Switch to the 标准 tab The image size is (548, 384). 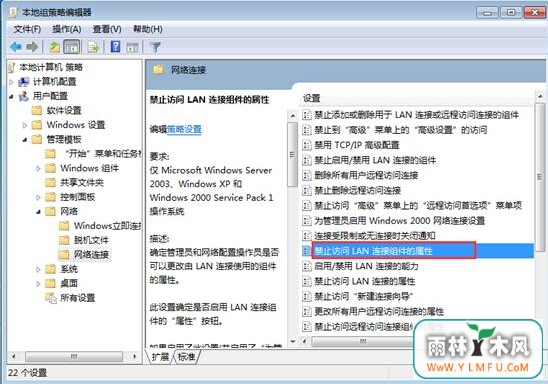[x=186, y=357]
